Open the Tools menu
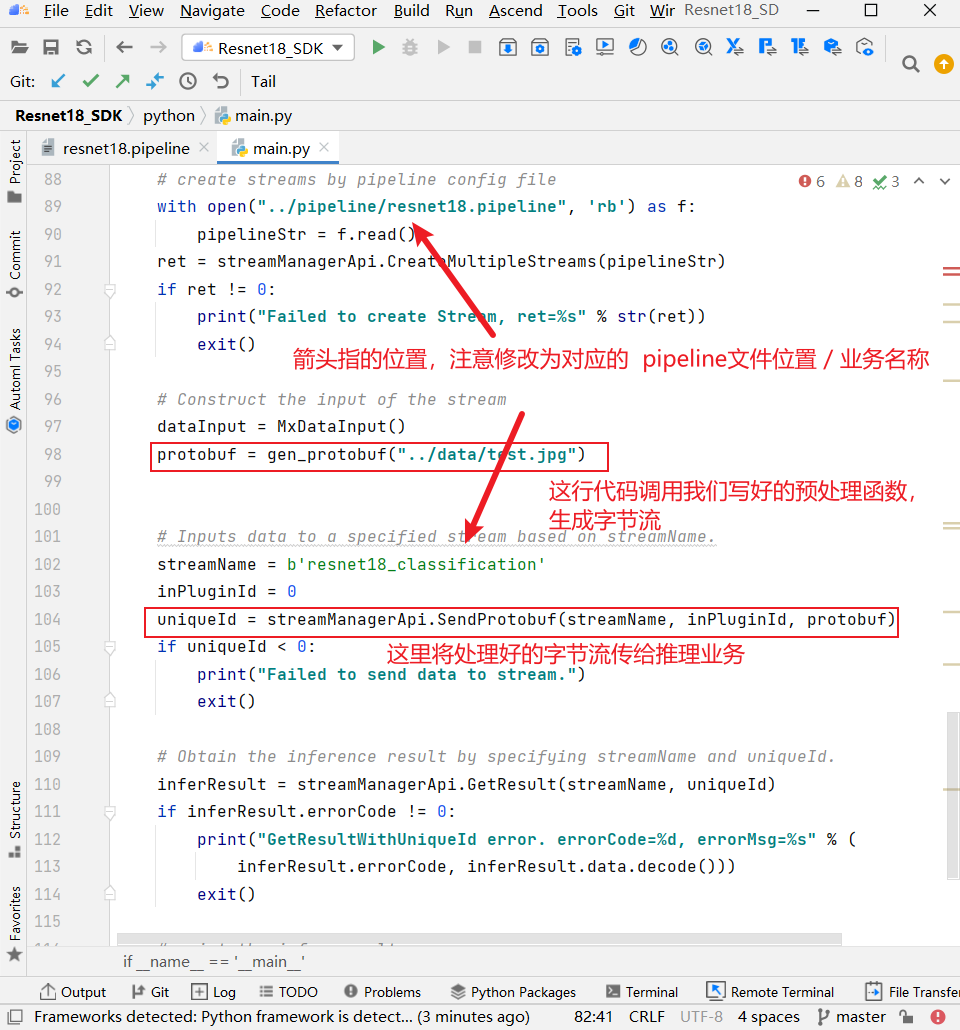The image size is (960, 1030). click(578, 11)
